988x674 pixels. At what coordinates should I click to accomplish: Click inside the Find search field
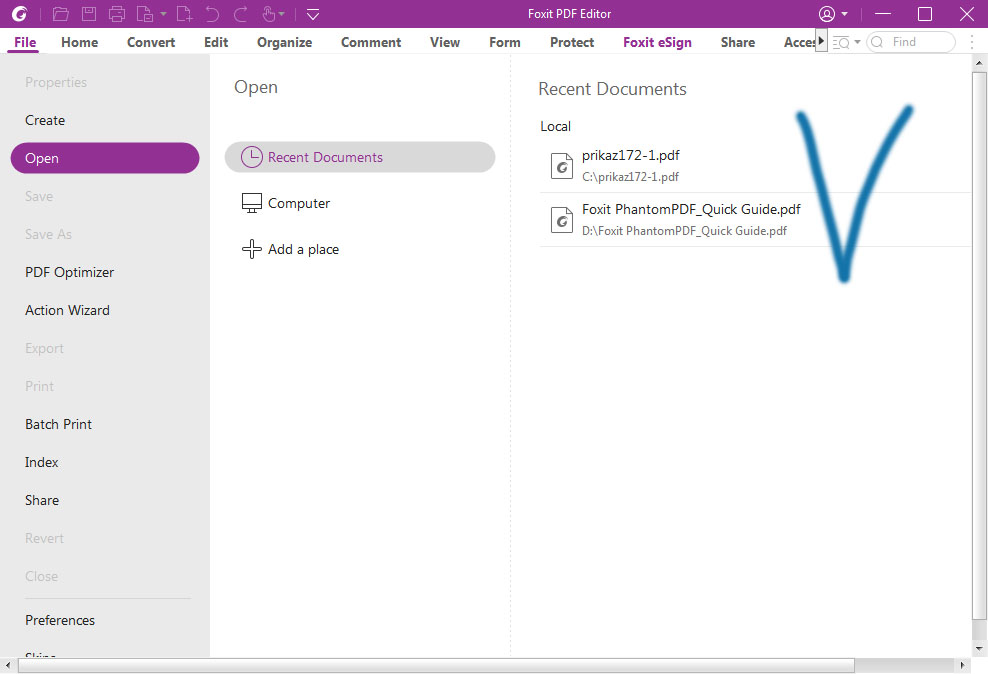[911, 42]
